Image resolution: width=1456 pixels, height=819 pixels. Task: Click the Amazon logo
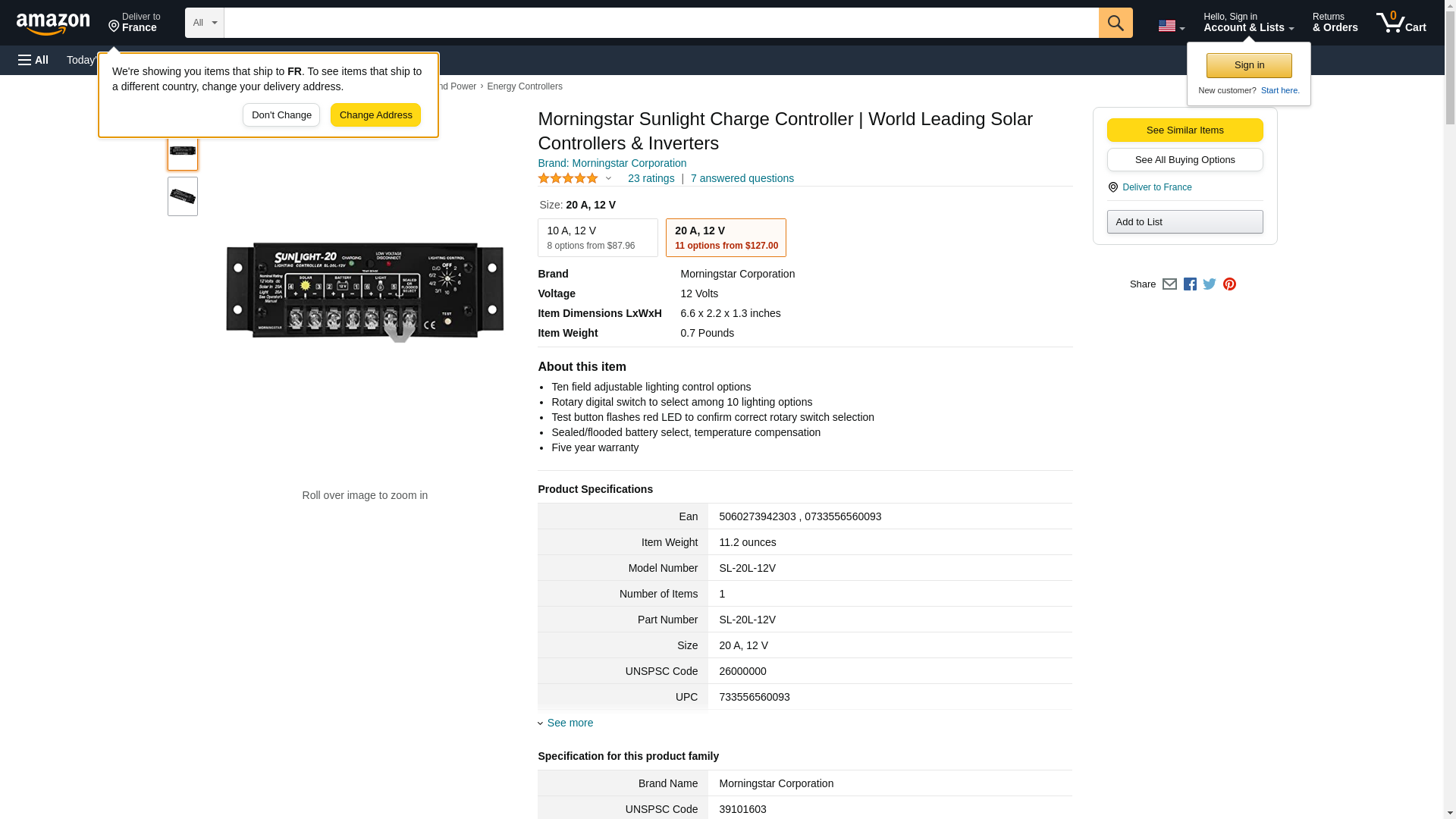(53, 24)
